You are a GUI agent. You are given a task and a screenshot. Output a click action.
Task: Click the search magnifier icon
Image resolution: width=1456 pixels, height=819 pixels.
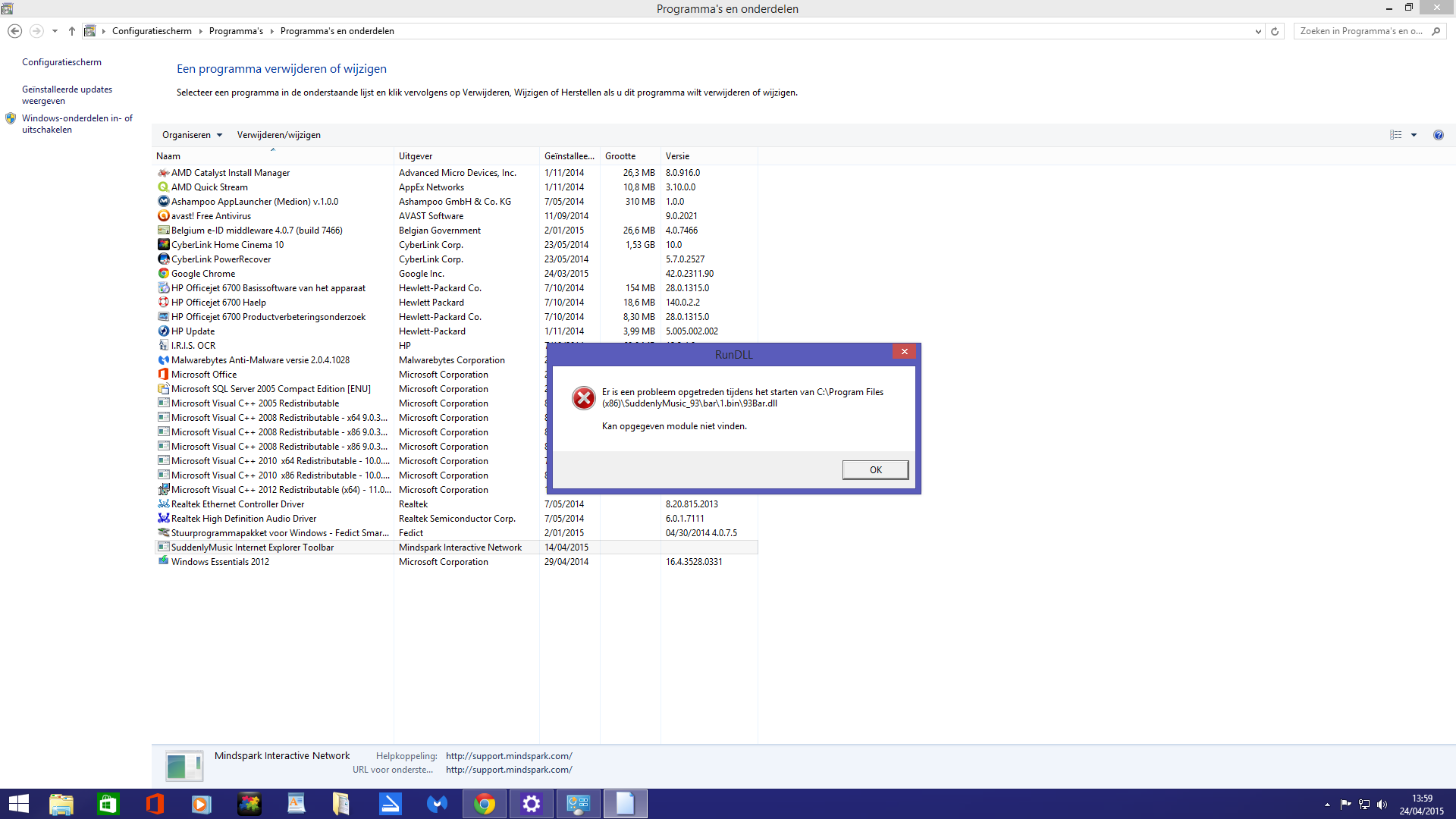tap(1436, 31)
